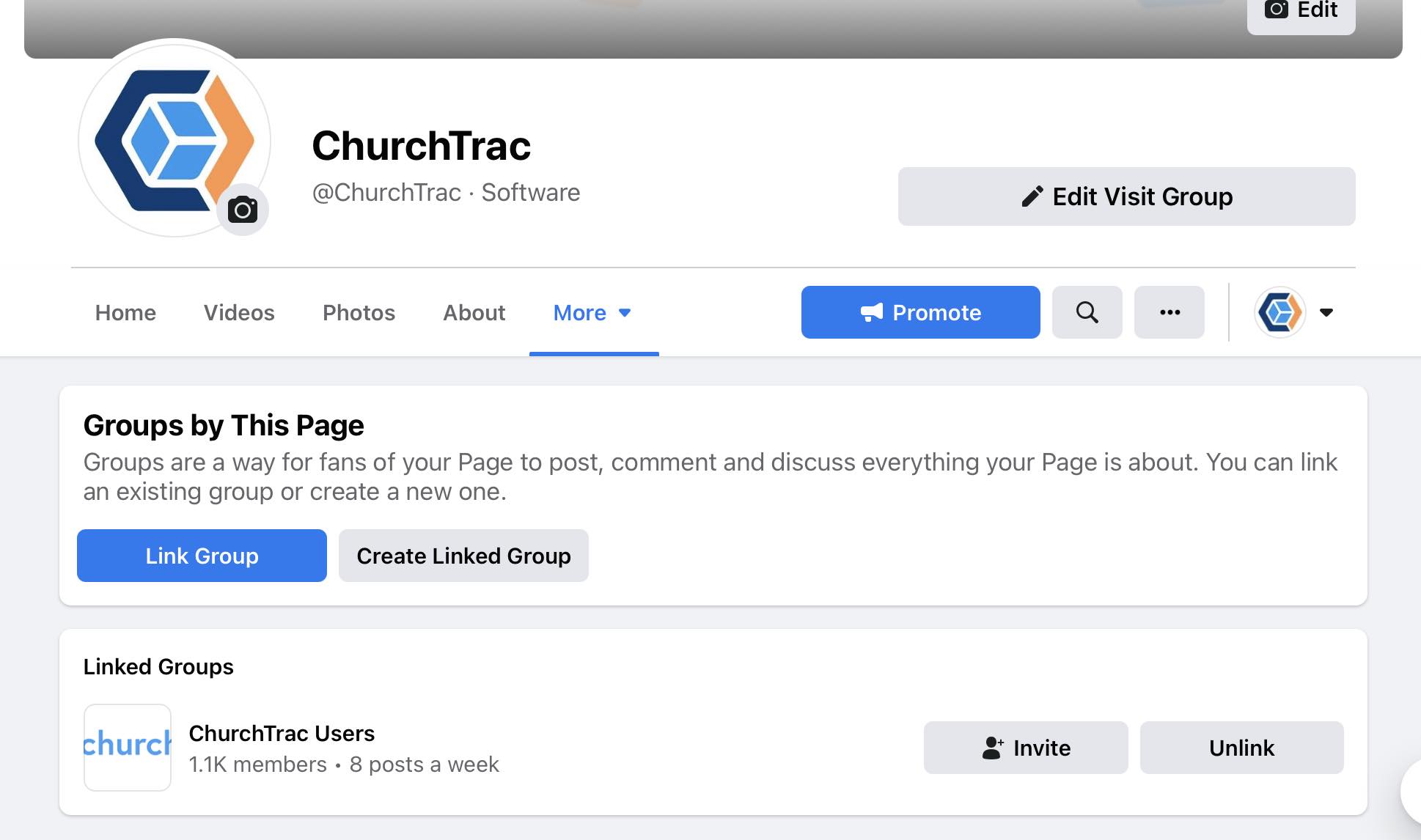Click the Edit Visit Group button
The width and height of the screenshot is (1421, 840).
(1127, 196)
